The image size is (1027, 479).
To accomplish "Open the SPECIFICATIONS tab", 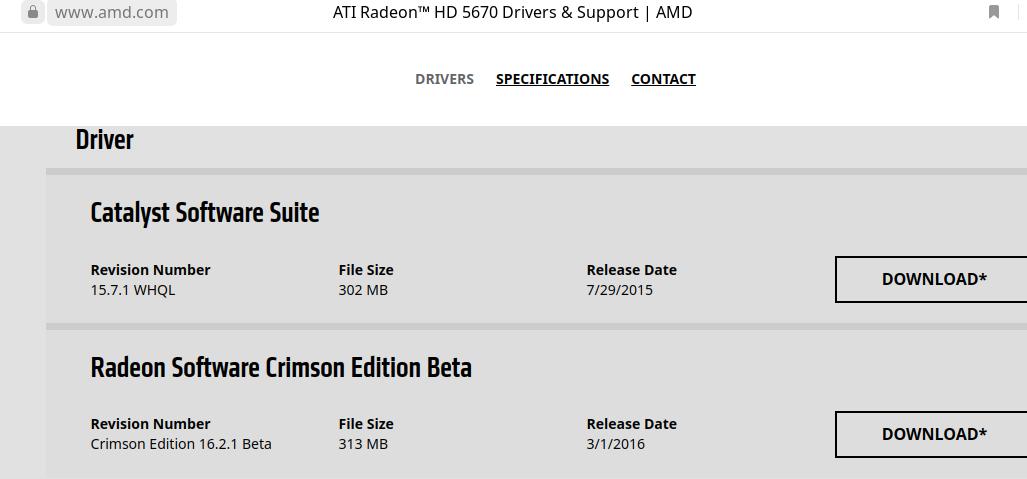I will pyautogui.click(x=552, y=79).
